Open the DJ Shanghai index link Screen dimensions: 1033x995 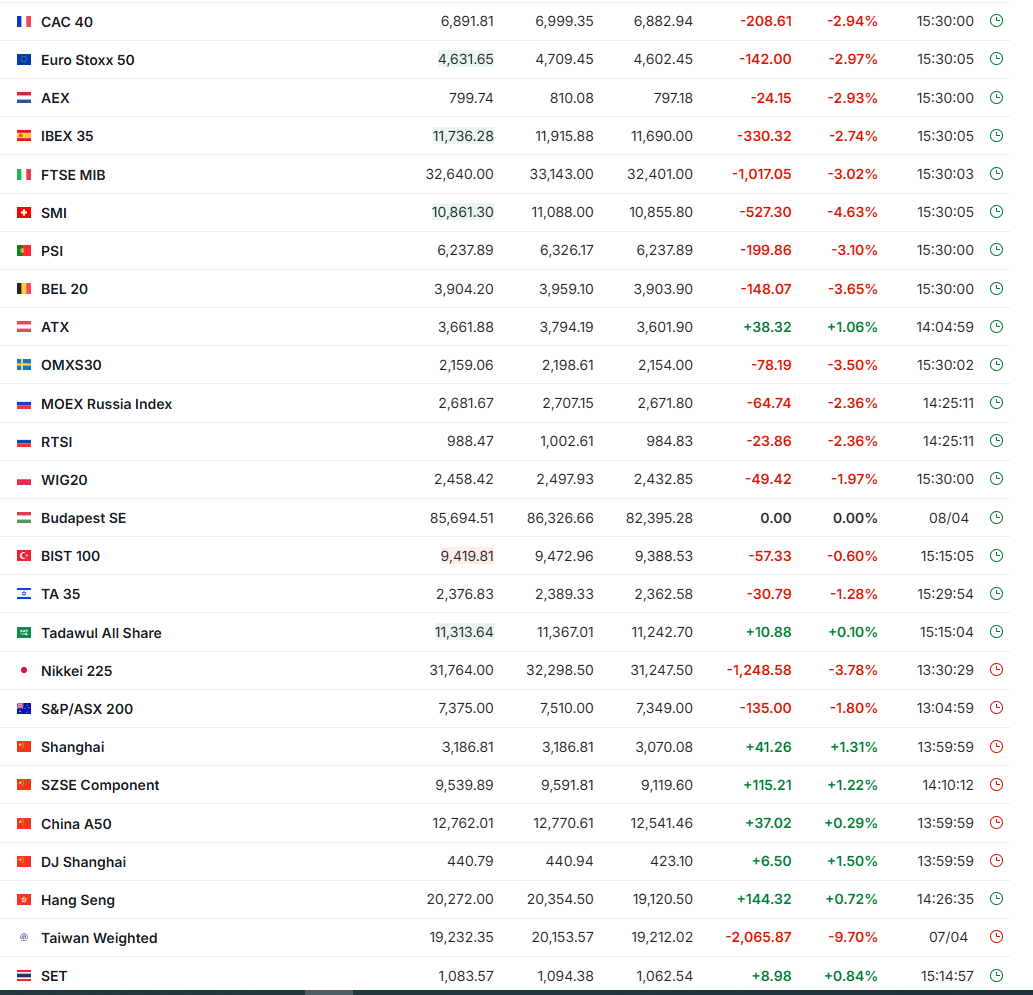[x=84, y=862]
